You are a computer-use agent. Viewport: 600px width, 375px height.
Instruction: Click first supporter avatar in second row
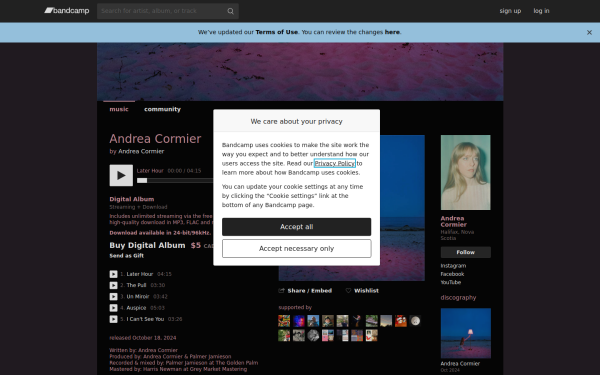click(284, 335)
